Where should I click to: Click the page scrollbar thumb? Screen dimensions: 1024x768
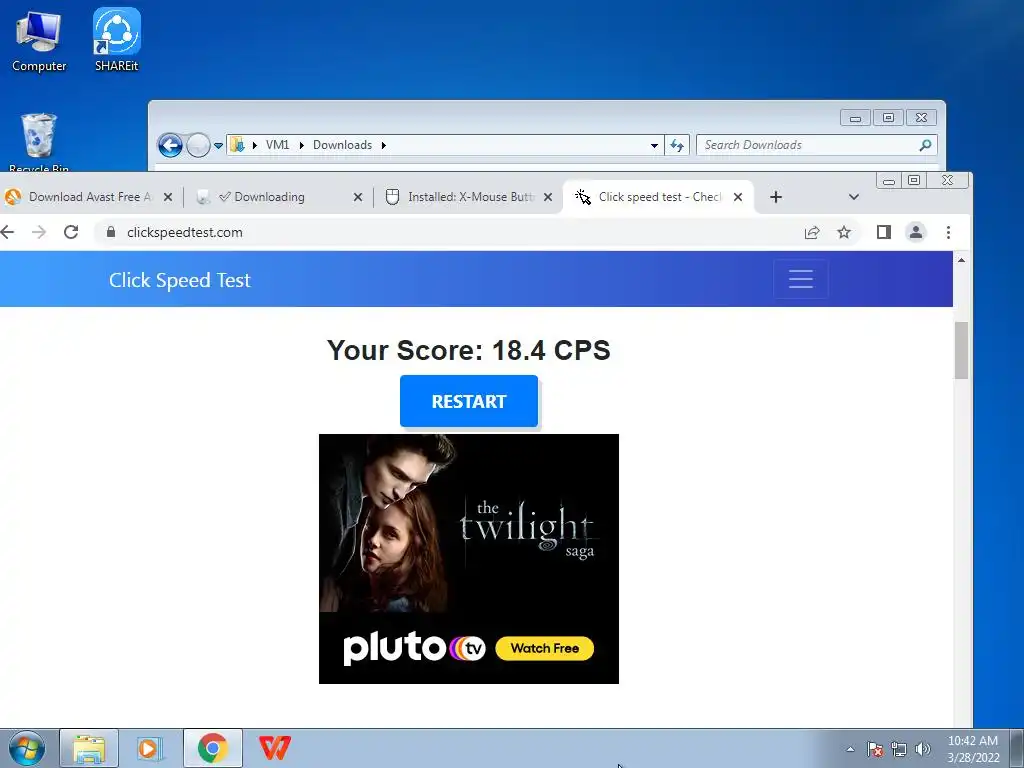click(x=961, y=350)
